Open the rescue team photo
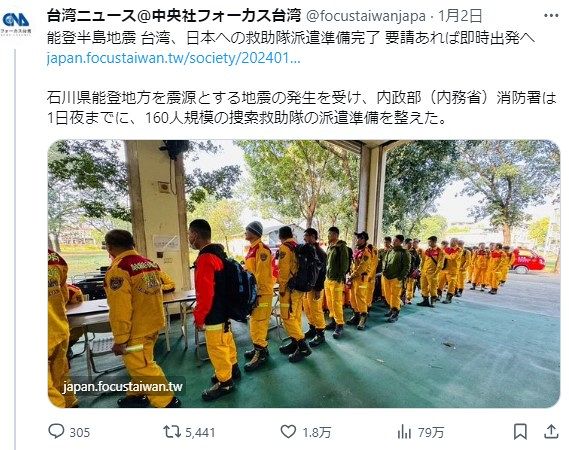Screen dimensions: 569x450 (x=304, y=274)
